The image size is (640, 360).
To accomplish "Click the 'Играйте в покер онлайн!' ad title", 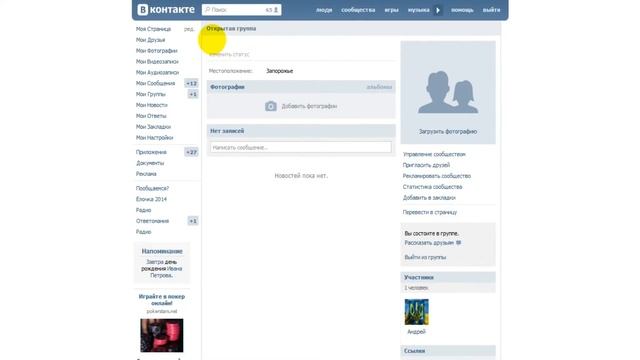I will [162, 300].
